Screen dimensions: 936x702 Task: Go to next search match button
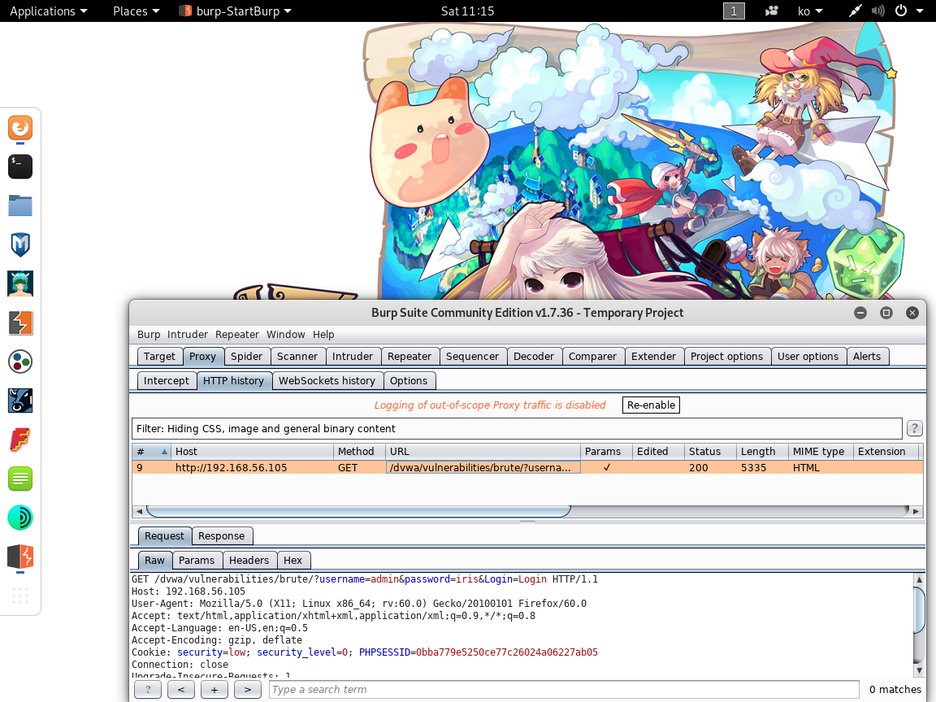pyautogui.click(x=247, y=689)
